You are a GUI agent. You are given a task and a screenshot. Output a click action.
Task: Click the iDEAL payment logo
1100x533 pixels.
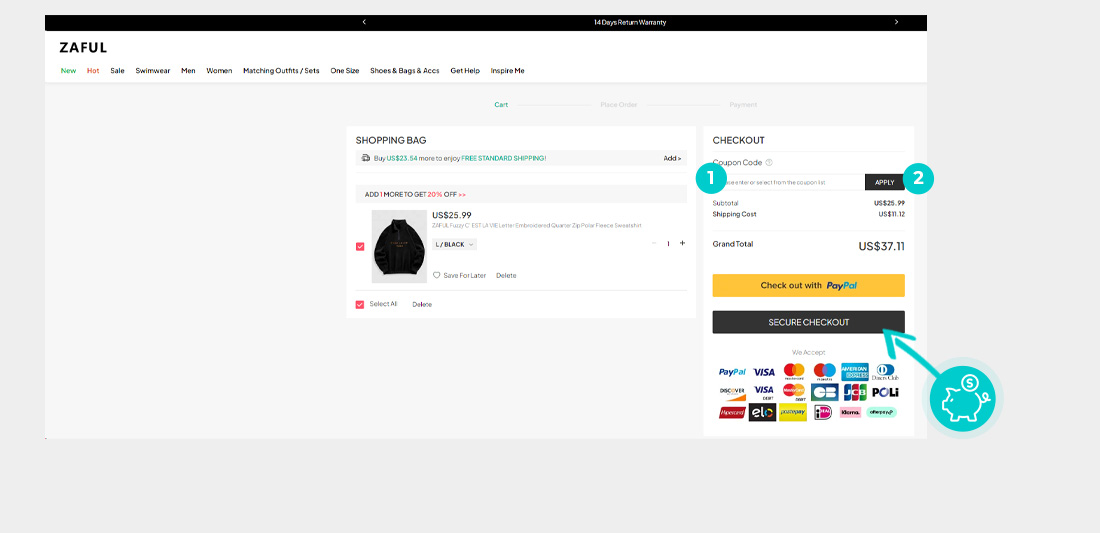point(823,412)
